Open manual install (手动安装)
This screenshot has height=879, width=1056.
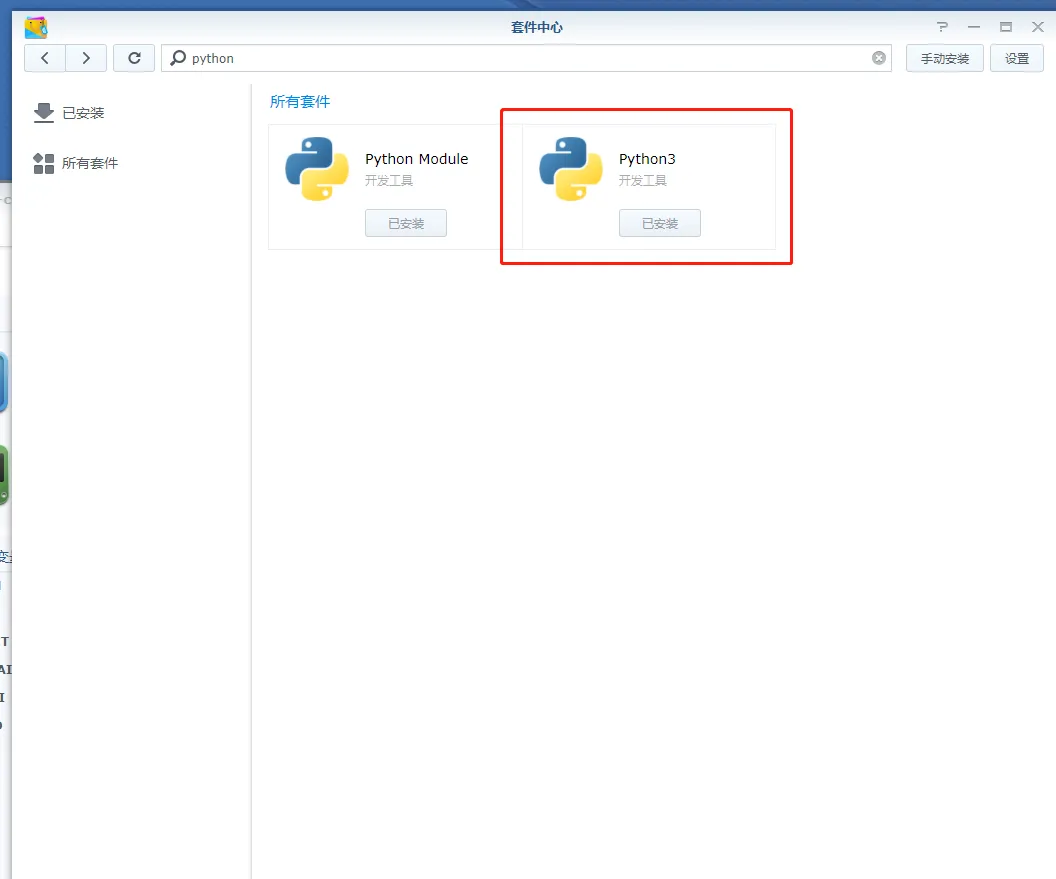click(944, 59)
